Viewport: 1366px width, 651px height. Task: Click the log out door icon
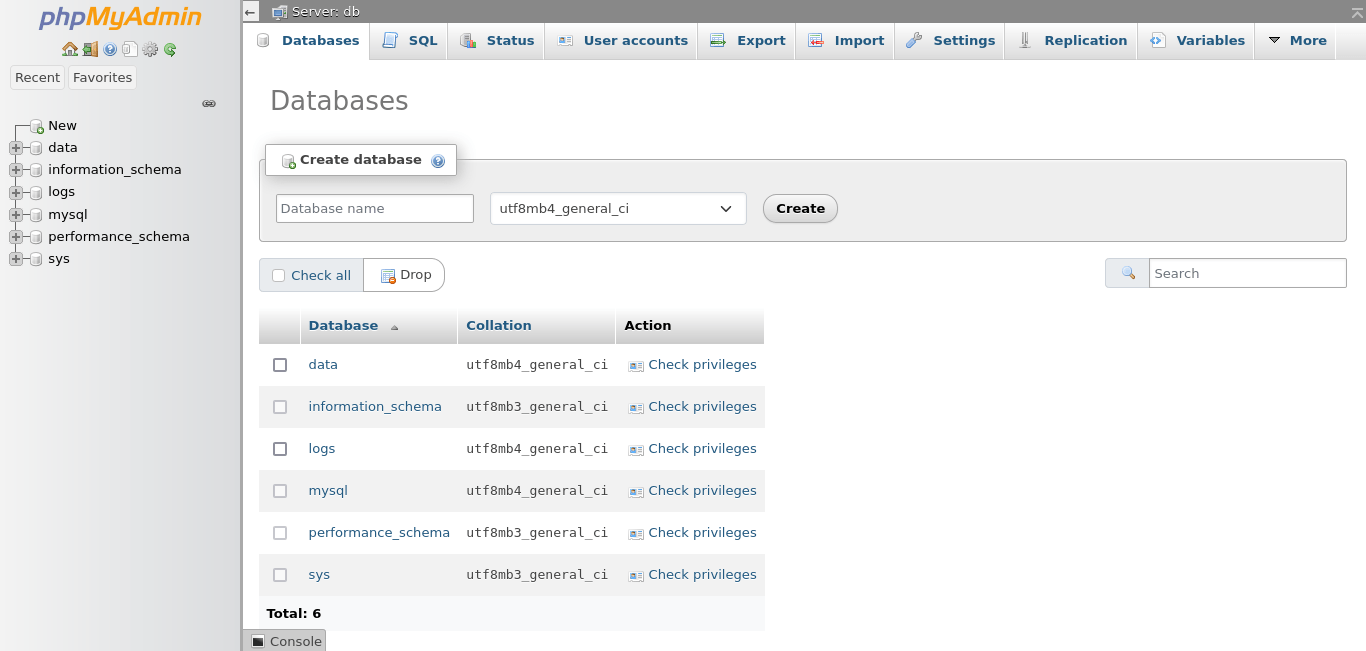pyautogui.click(x=90, y=49)
